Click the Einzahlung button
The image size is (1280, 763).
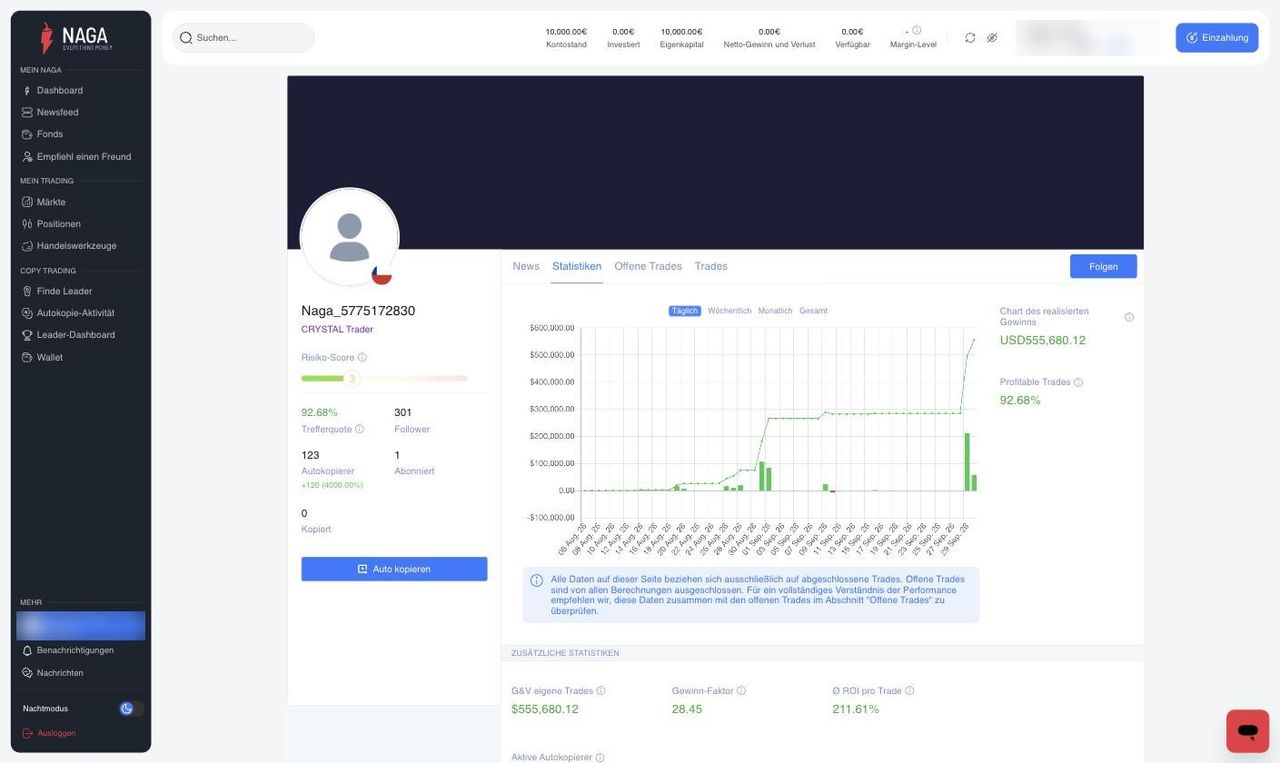click(1217, 38)
